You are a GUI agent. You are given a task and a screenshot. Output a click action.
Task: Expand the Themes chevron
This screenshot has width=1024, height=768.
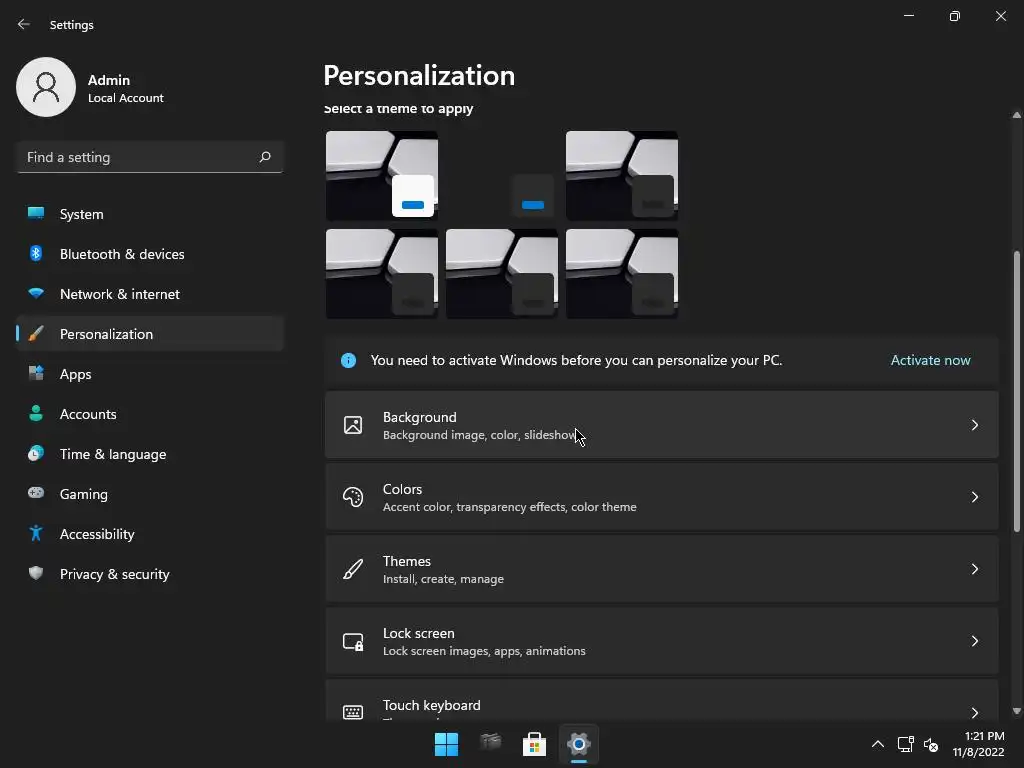point(974,569)
